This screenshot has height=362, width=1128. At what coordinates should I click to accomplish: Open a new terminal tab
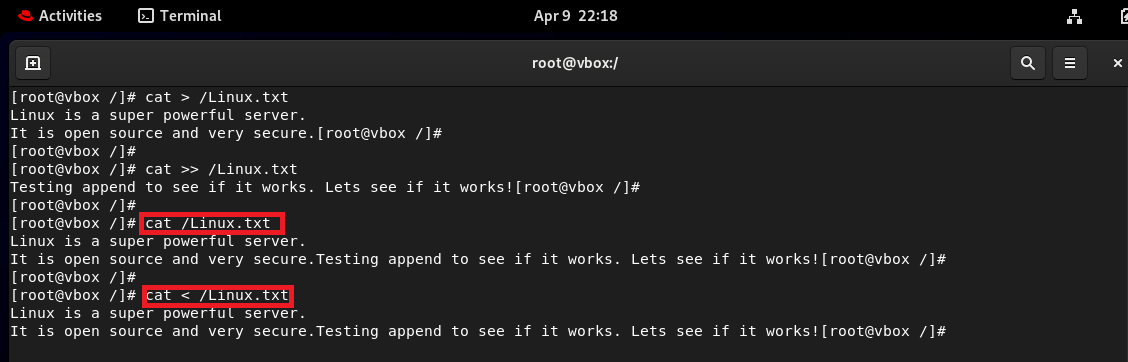coord(33,63)
